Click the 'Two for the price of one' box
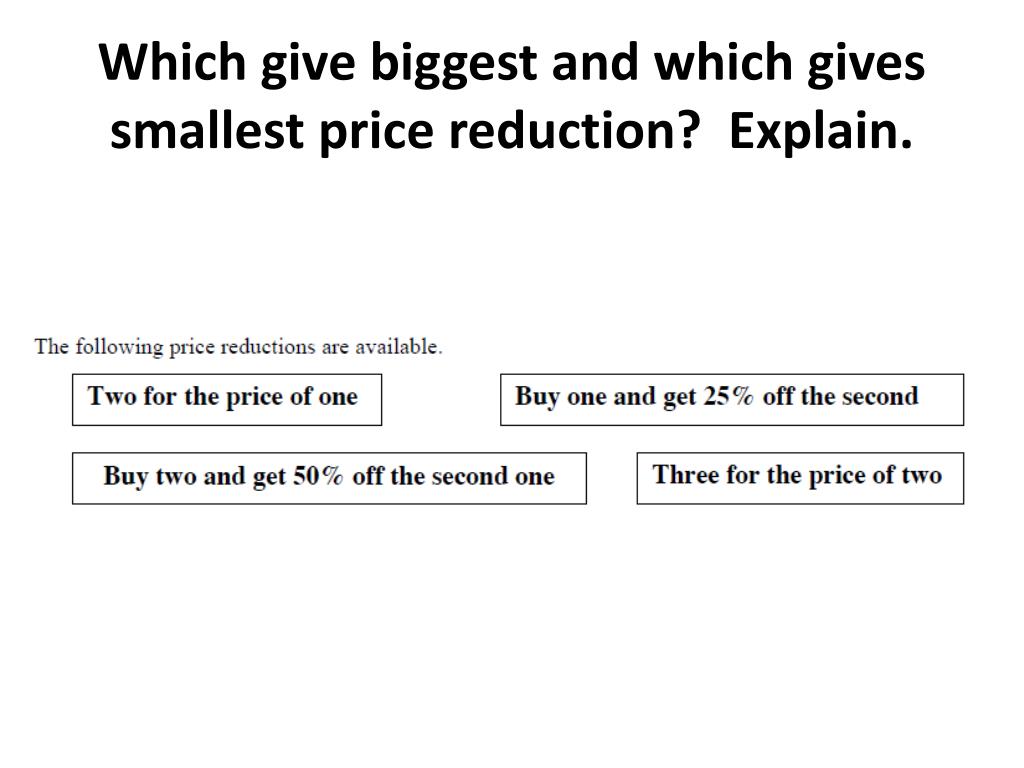The width and height of the screenshot is (1024, 768). click(227, 400)
